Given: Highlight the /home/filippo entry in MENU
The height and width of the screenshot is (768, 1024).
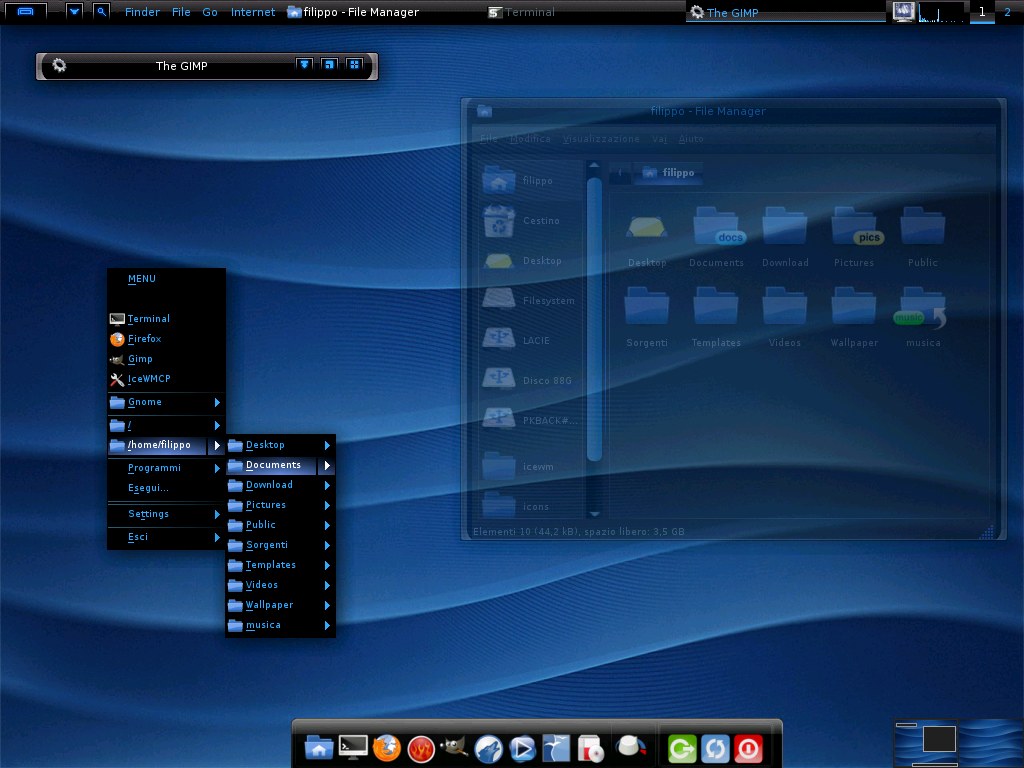Looking at the screenshot, I should tap(167, 445).
